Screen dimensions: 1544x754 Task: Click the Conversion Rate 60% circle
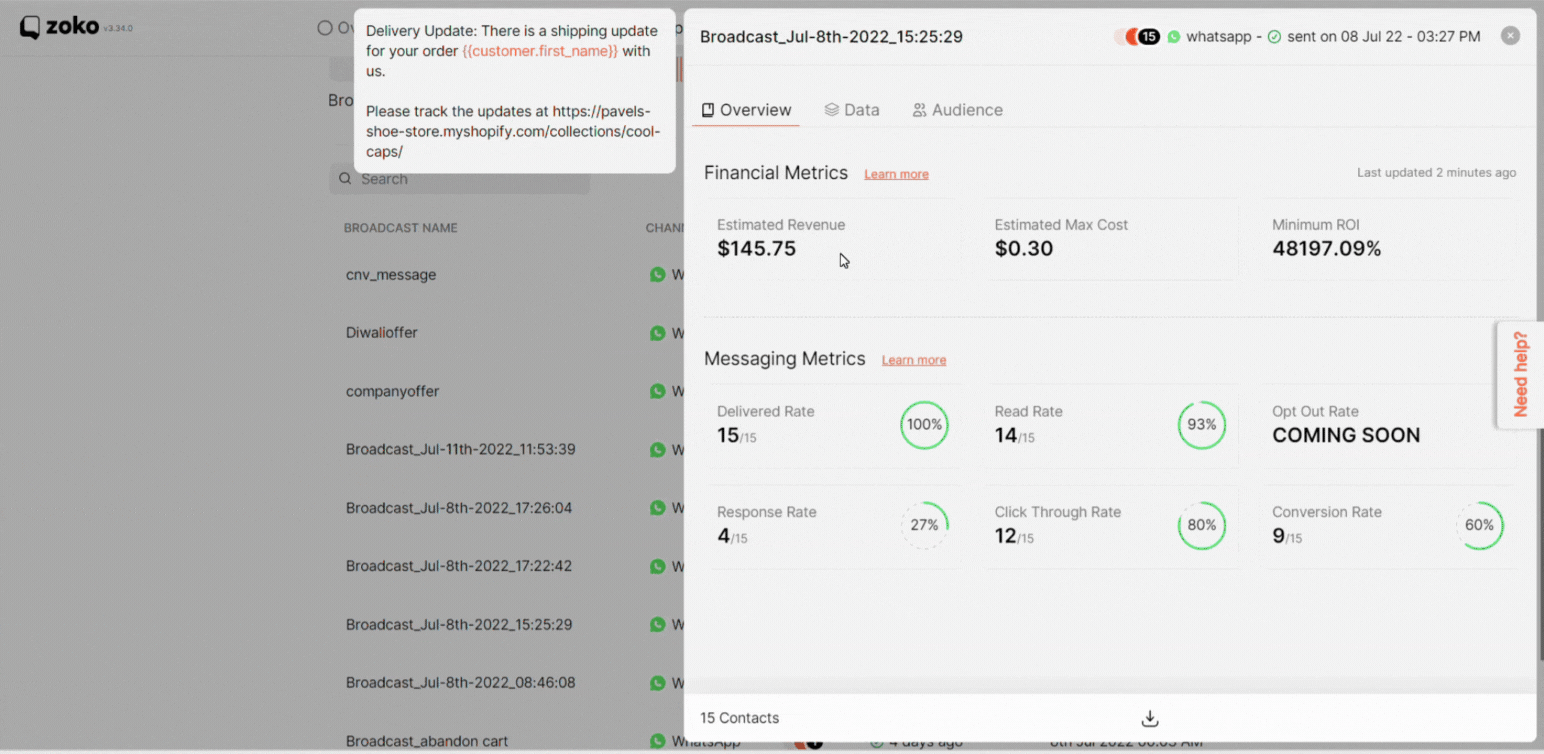tap(1479, 525)
